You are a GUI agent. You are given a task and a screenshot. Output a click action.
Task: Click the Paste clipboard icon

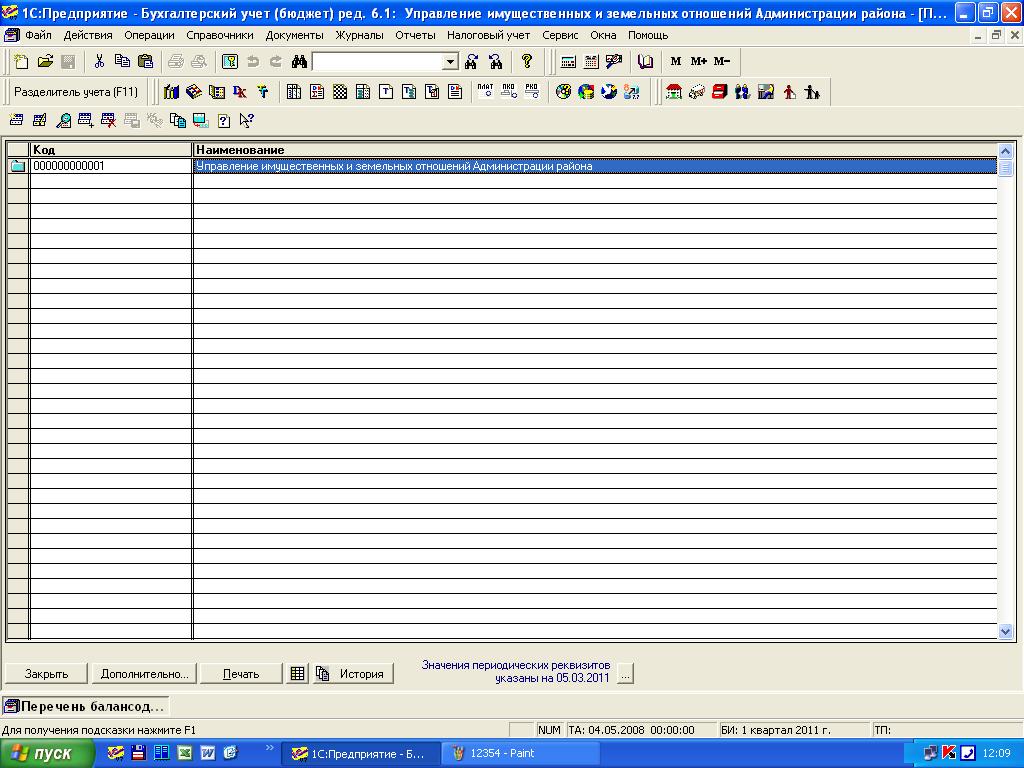coord(145,61)
